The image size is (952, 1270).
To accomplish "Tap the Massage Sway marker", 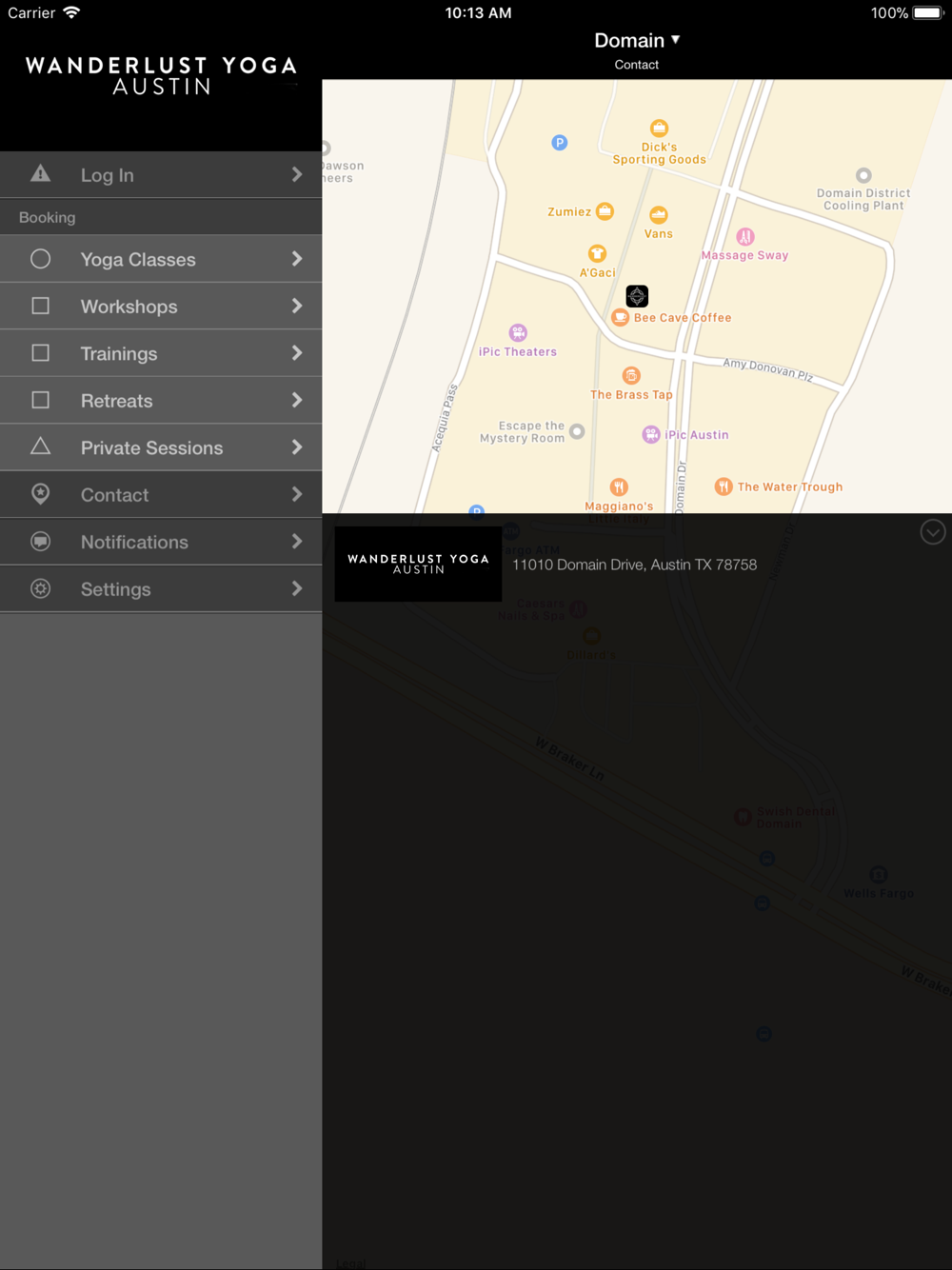I will tap(745, 236).
